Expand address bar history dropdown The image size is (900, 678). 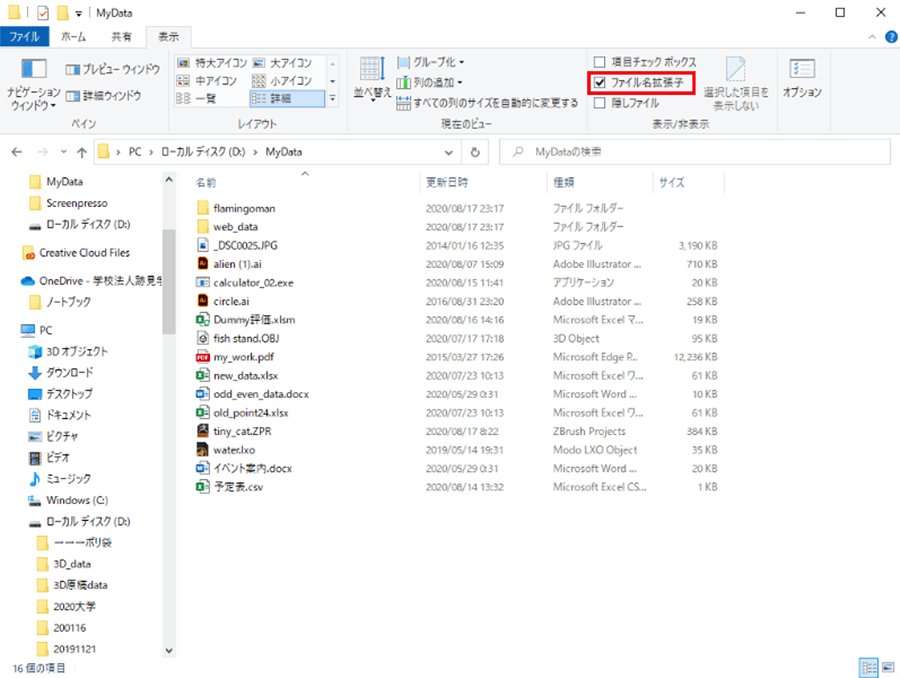pyautogui.click(x=448, y=153)
